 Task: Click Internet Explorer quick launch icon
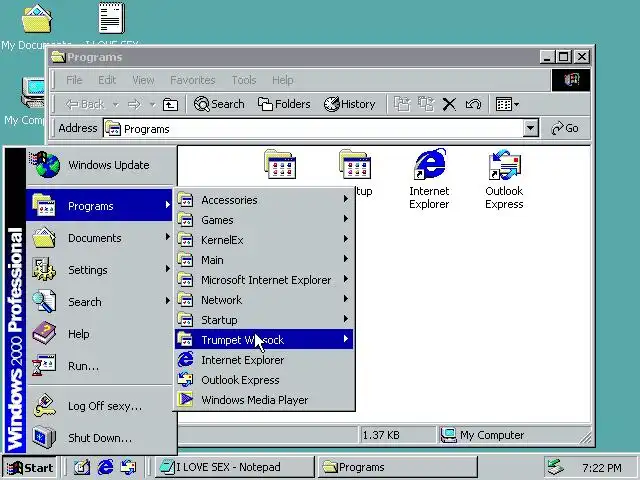(x=105, y=468)
